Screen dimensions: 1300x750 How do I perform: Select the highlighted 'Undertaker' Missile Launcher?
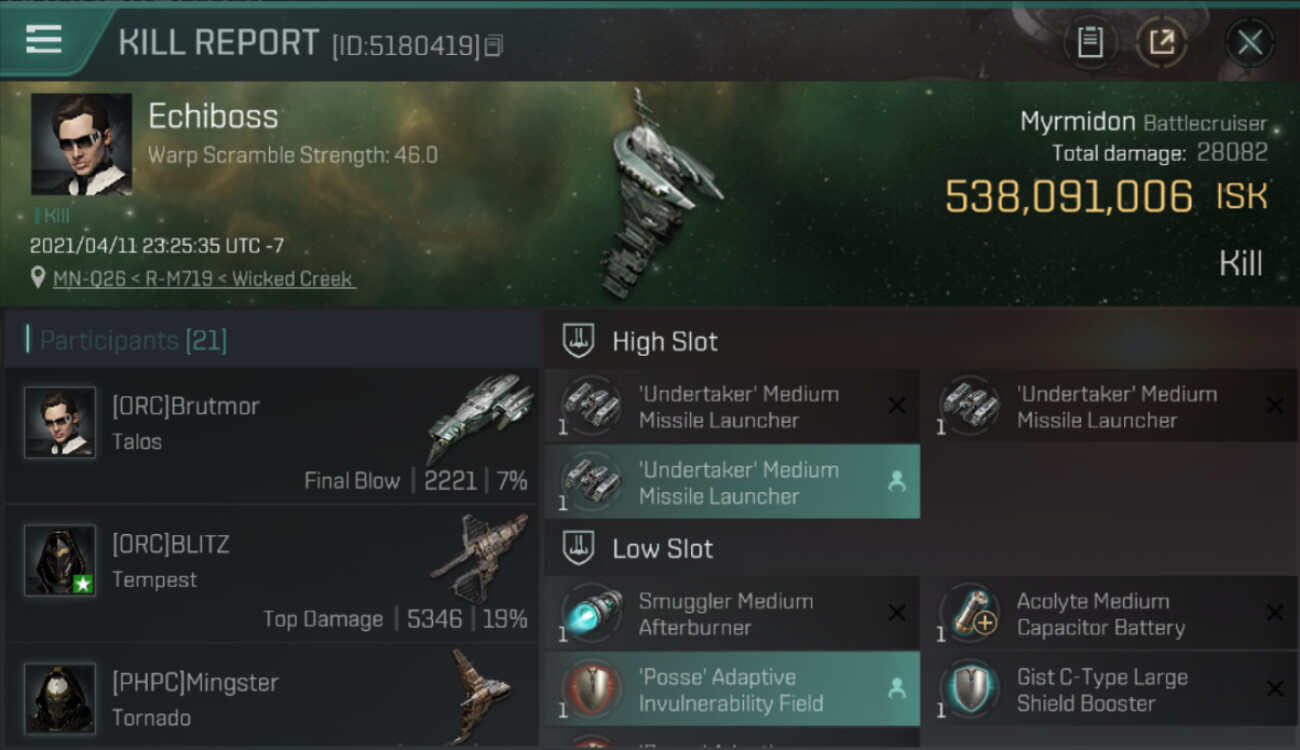tap(732, 482)
